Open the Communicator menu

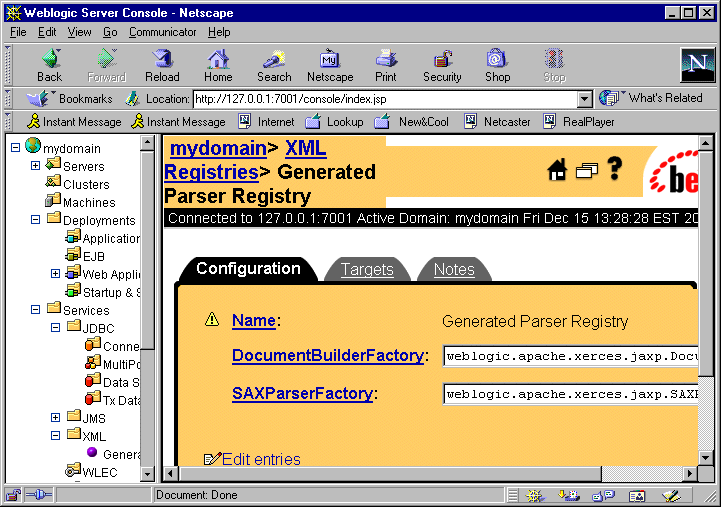point(162,32)
